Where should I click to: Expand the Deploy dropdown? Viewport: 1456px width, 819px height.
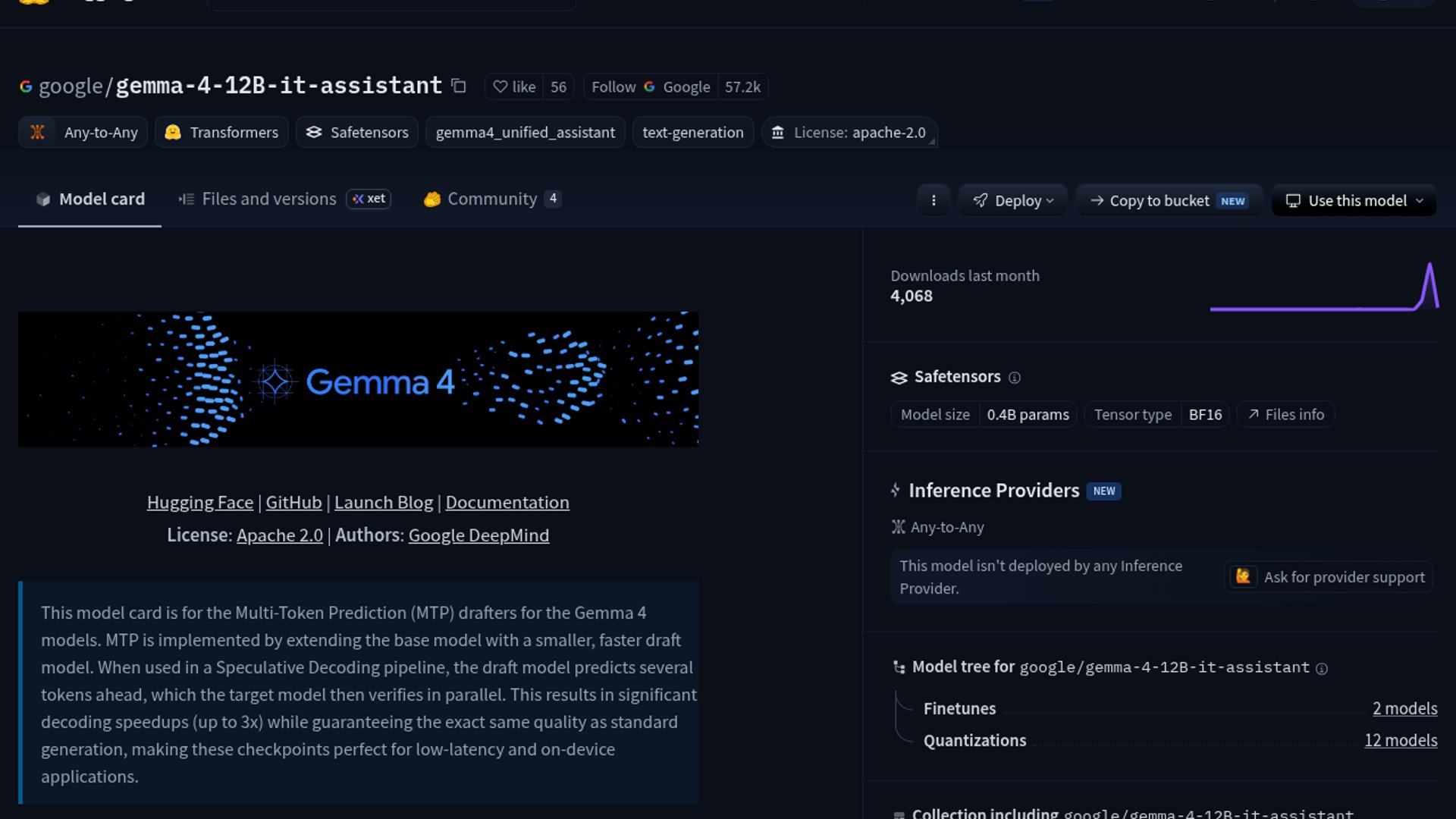click(1012, 200)
